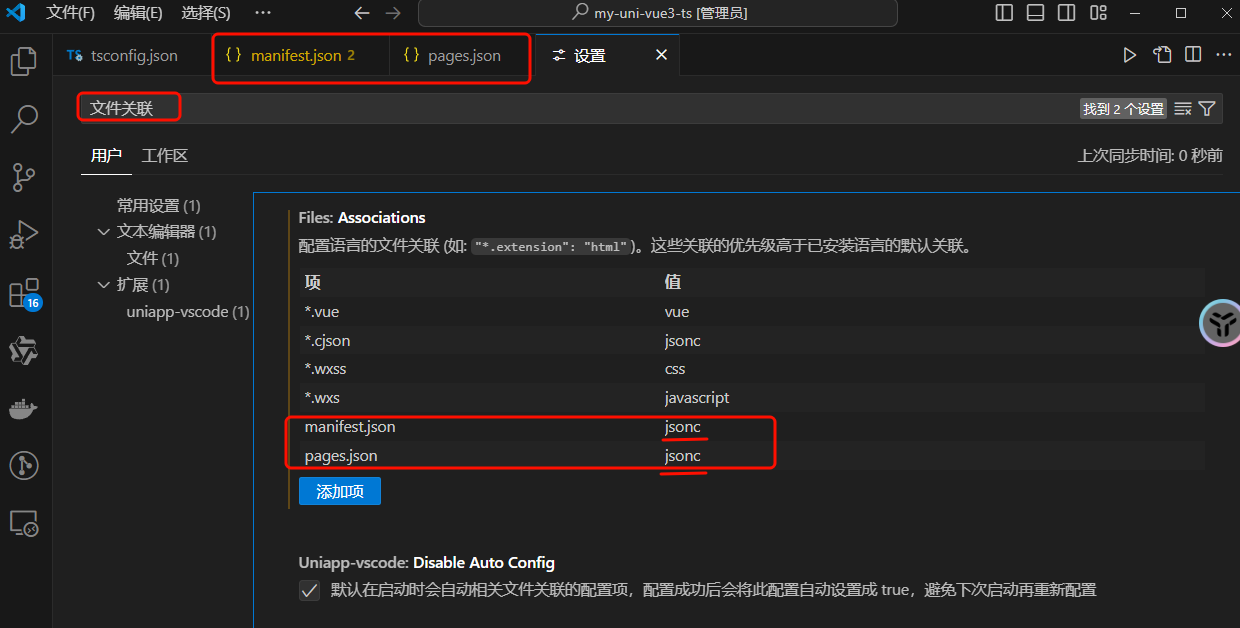Image resolution: width=1240 pixels, height=628 pixels.
Task: Open the 文件(F) menu
Action: (71, 13)
